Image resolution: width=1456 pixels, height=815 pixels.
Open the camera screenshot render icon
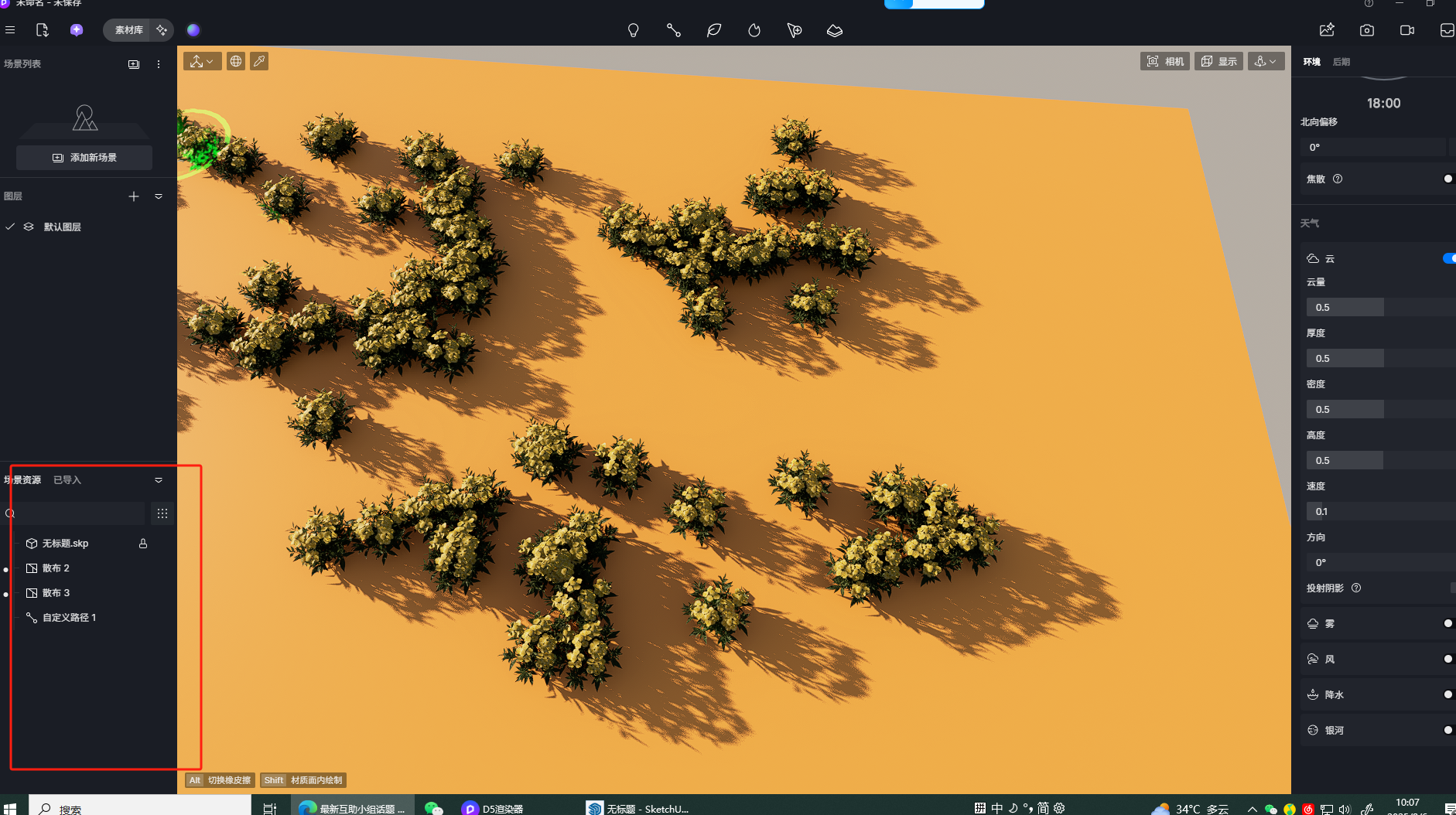(1366, 30)
